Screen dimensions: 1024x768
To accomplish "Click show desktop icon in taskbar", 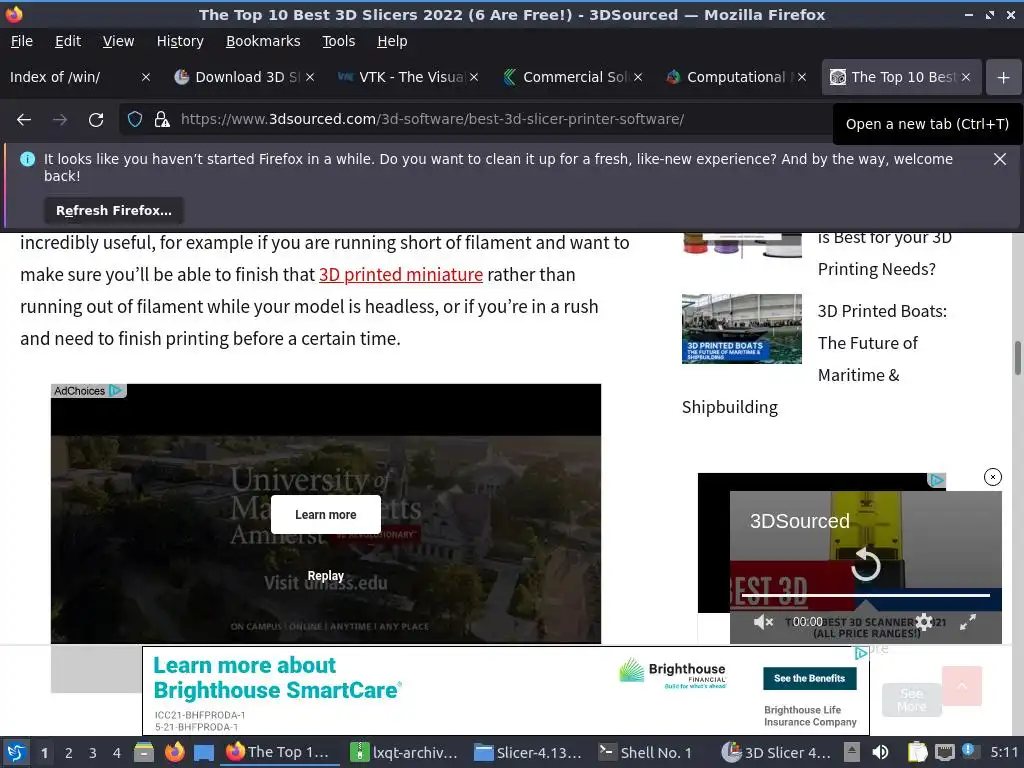I will coord(204,752).
